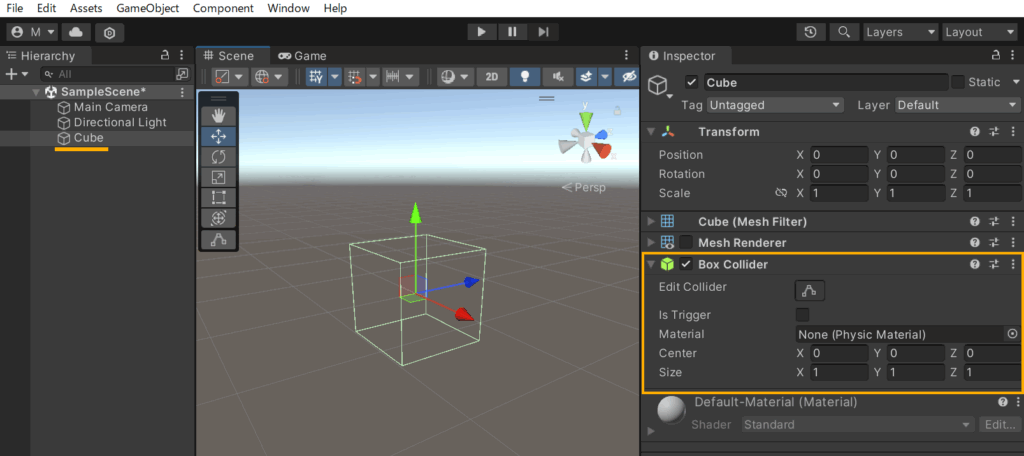Select the Scale tool in the scene
1024x456 pixels.
point(218,177)
